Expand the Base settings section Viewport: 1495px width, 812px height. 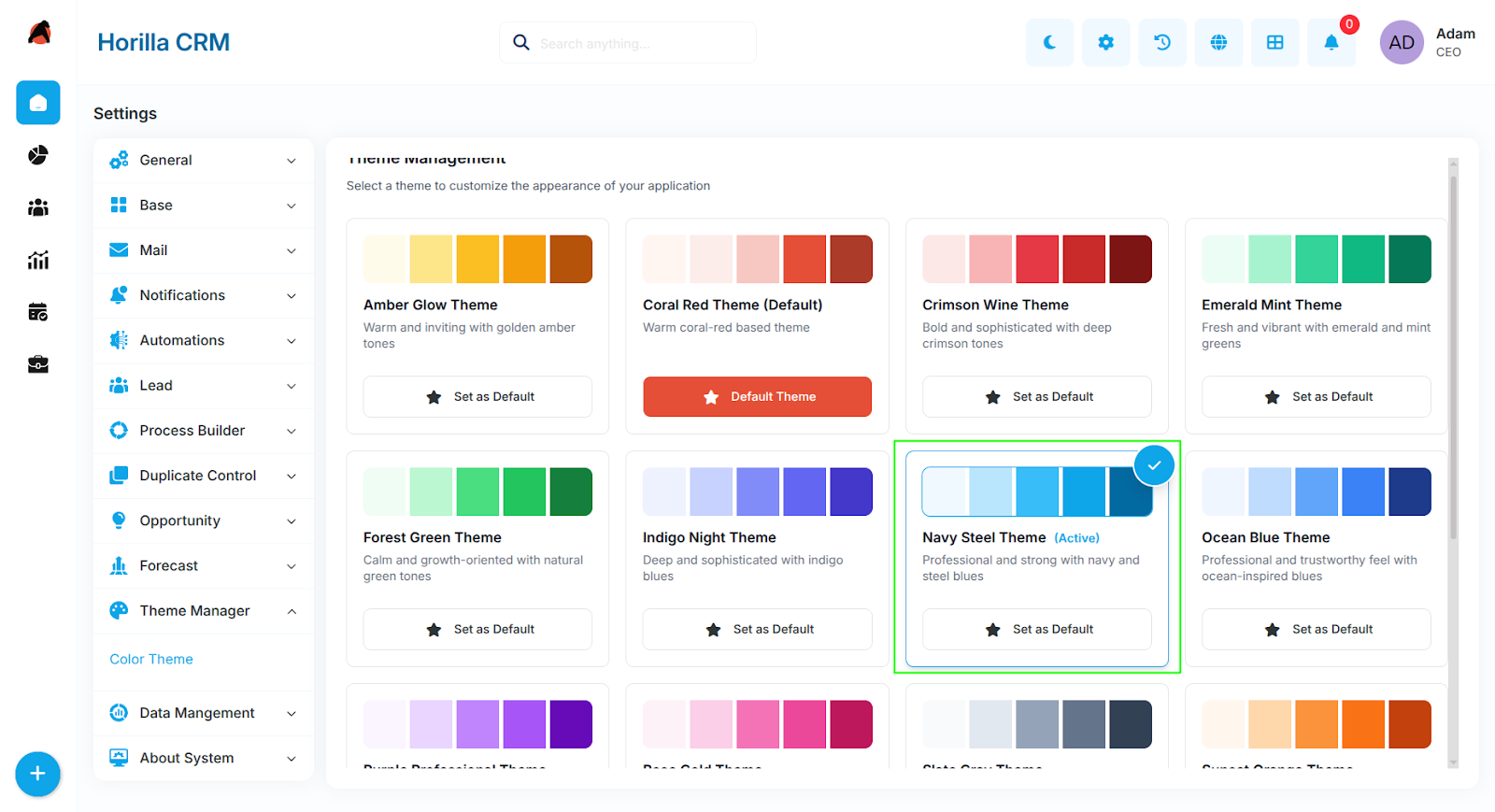tap(204, 206)
